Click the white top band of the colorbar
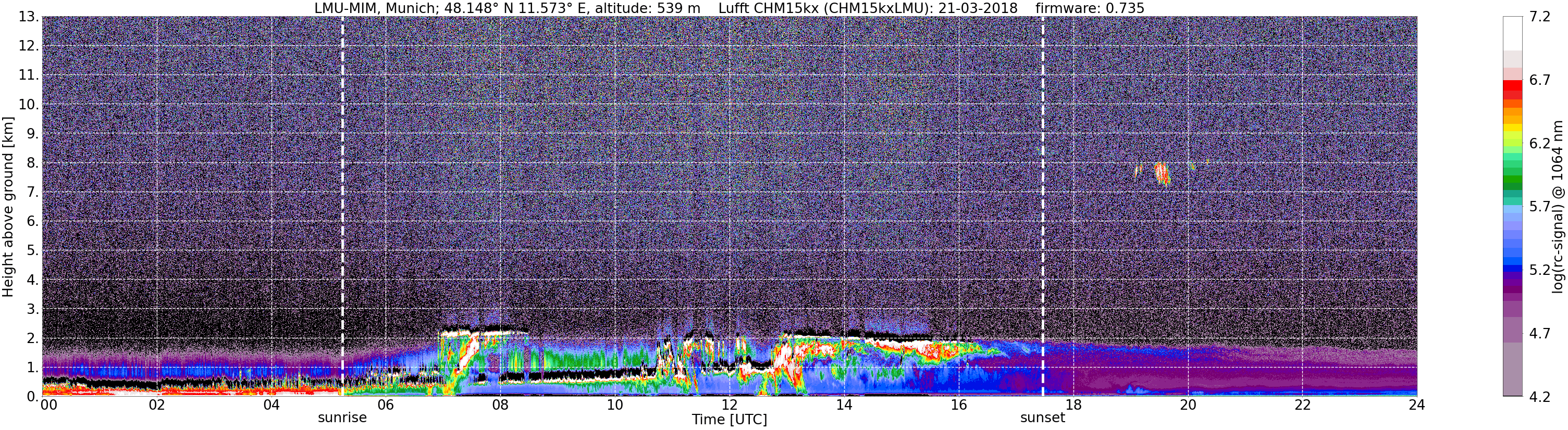Image resolution: width=1568 pixels, height=430 pixels. click(1512, 33)
